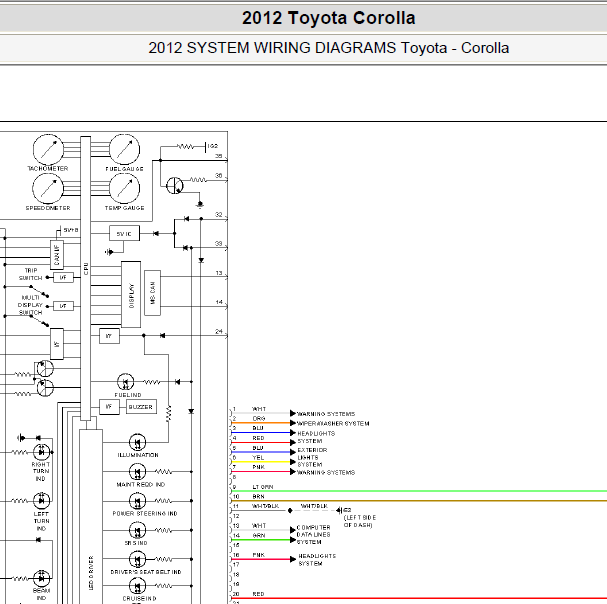Click the MAINT REQD IND LED symbol

click(137, 472)
